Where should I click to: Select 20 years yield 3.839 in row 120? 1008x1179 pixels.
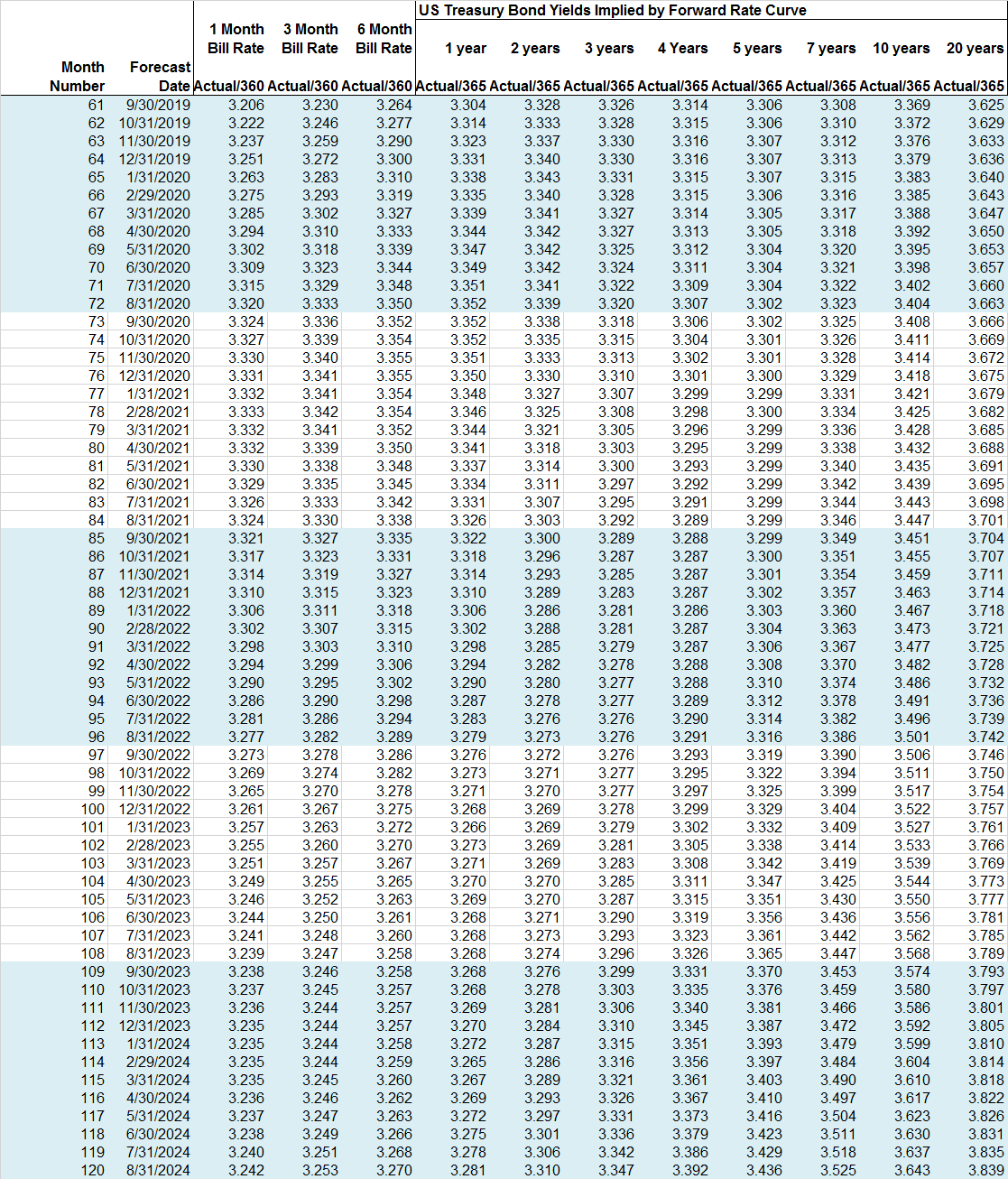tap(985, 1170)
